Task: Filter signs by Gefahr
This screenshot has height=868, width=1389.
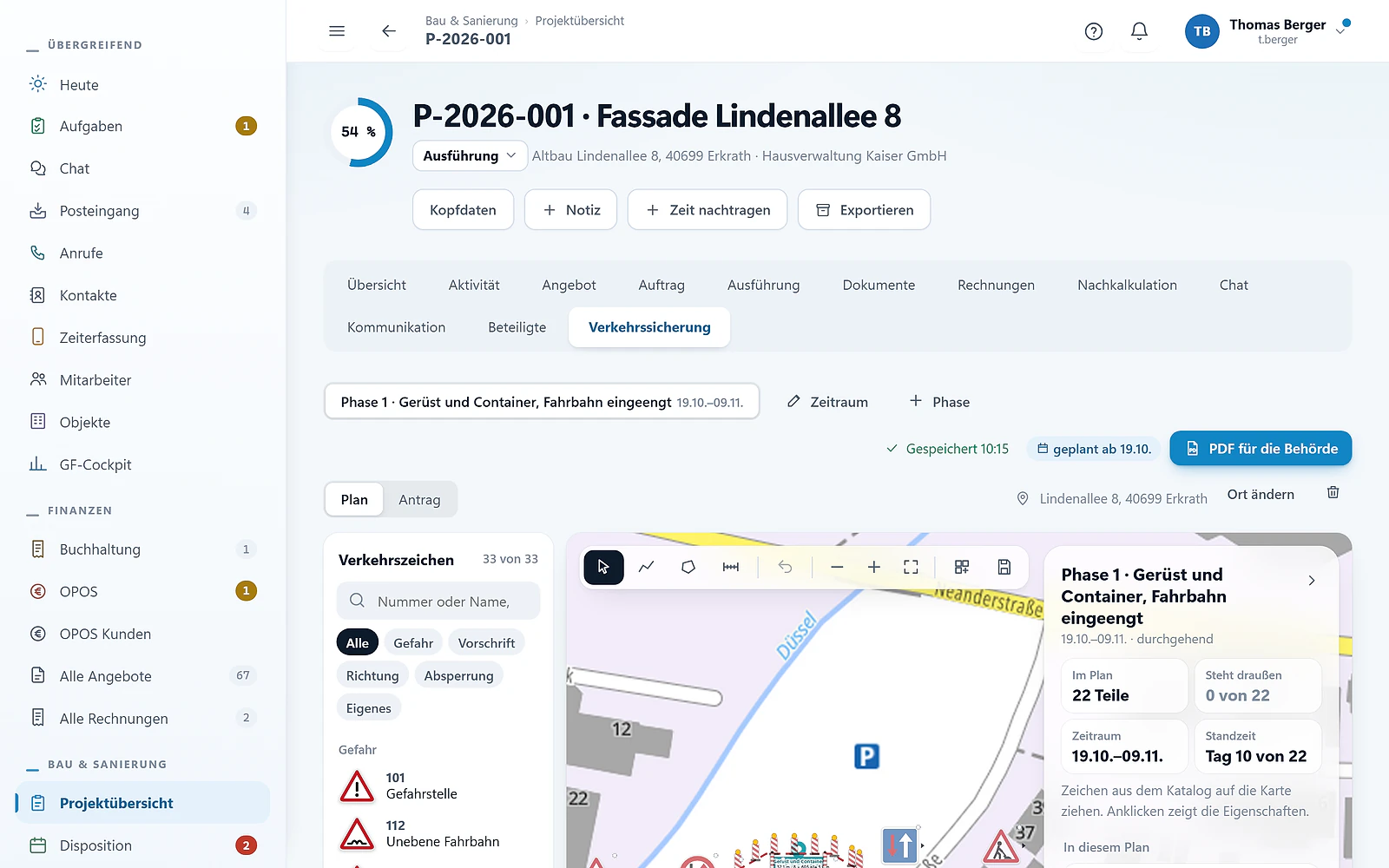Action: pyautogui.click(x=413, y=643)
